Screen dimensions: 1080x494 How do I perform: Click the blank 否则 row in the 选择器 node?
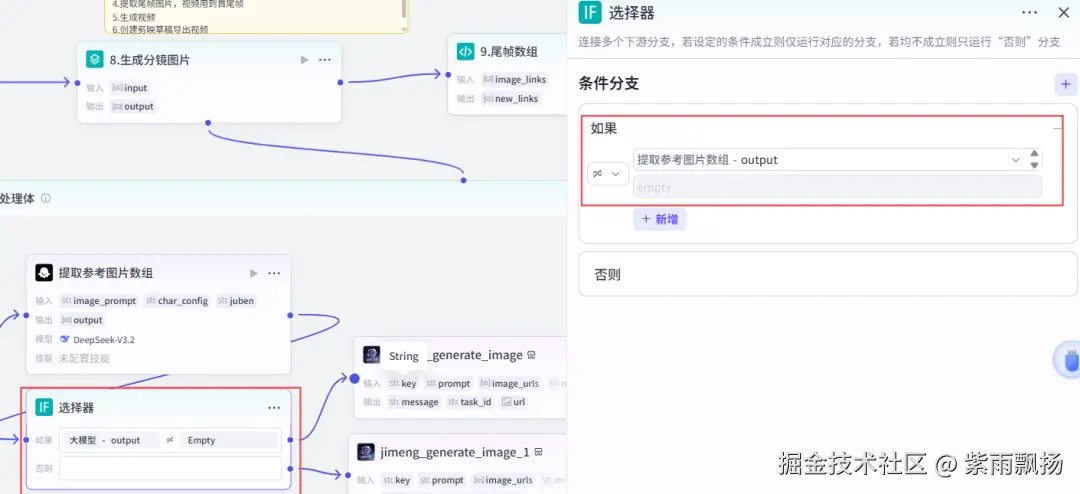pyautogui.click(x=170, y=468)
